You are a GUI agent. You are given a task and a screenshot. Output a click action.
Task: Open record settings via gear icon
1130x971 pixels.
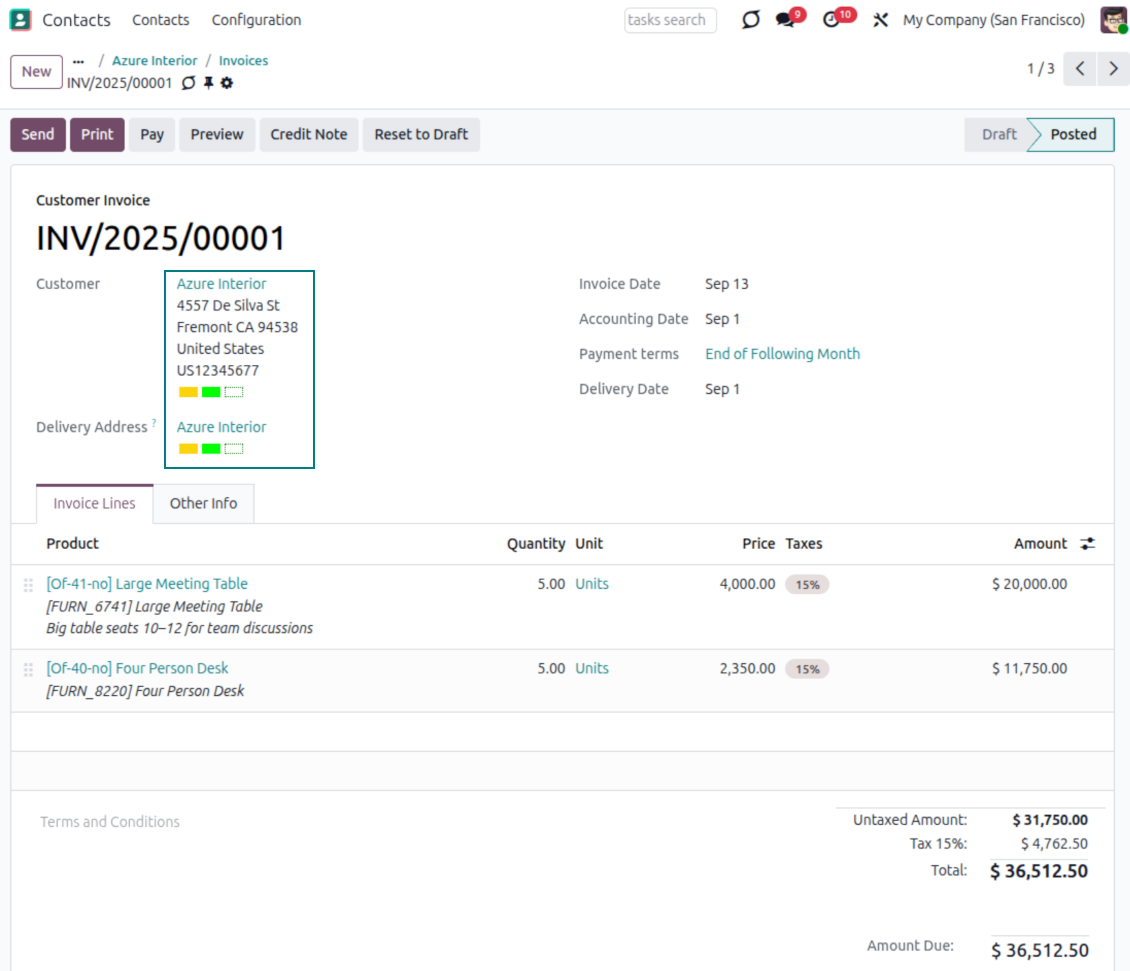tap(227, 84)
